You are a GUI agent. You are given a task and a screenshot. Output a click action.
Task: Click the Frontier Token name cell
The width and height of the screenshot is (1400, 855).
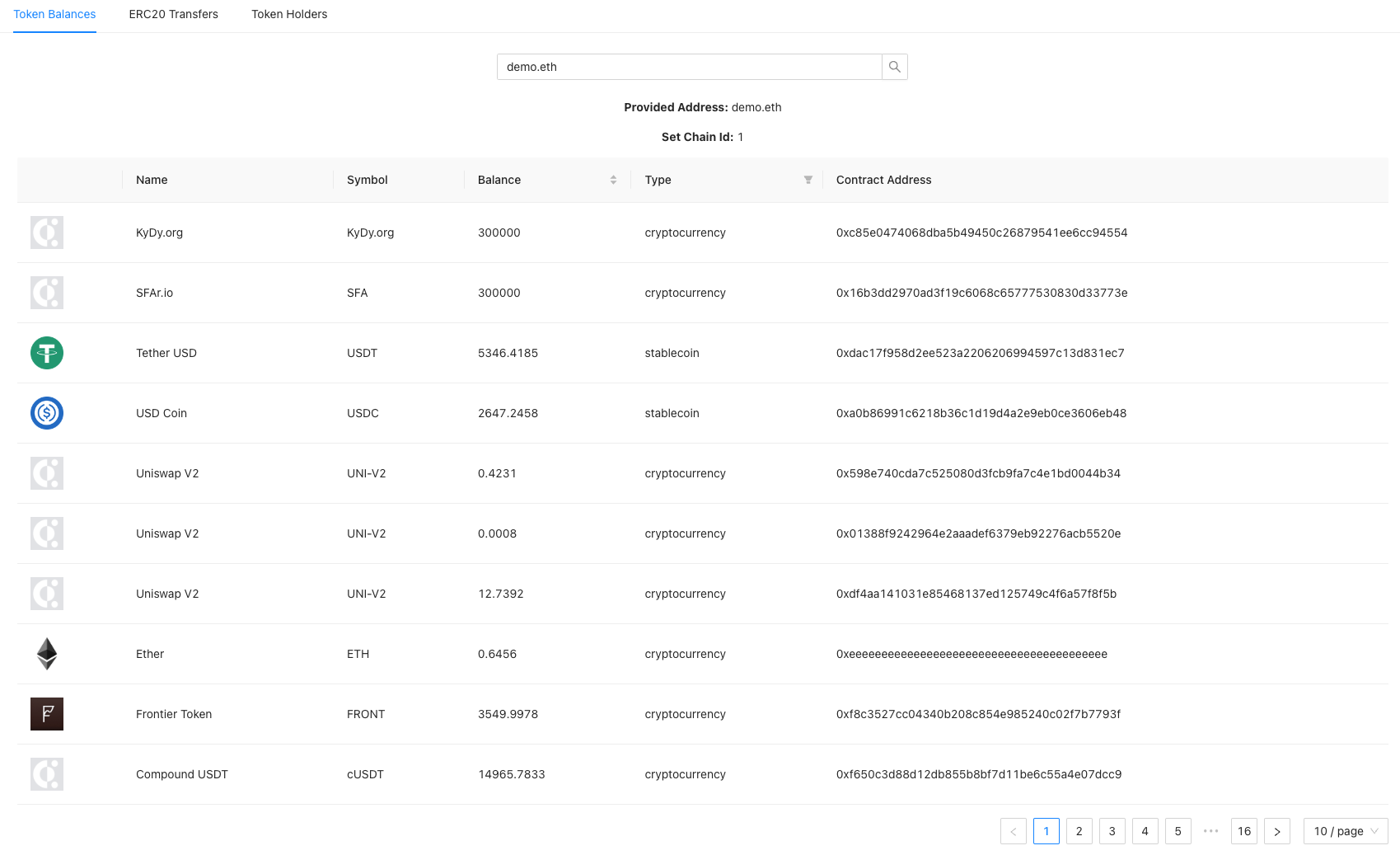[174, 714]
